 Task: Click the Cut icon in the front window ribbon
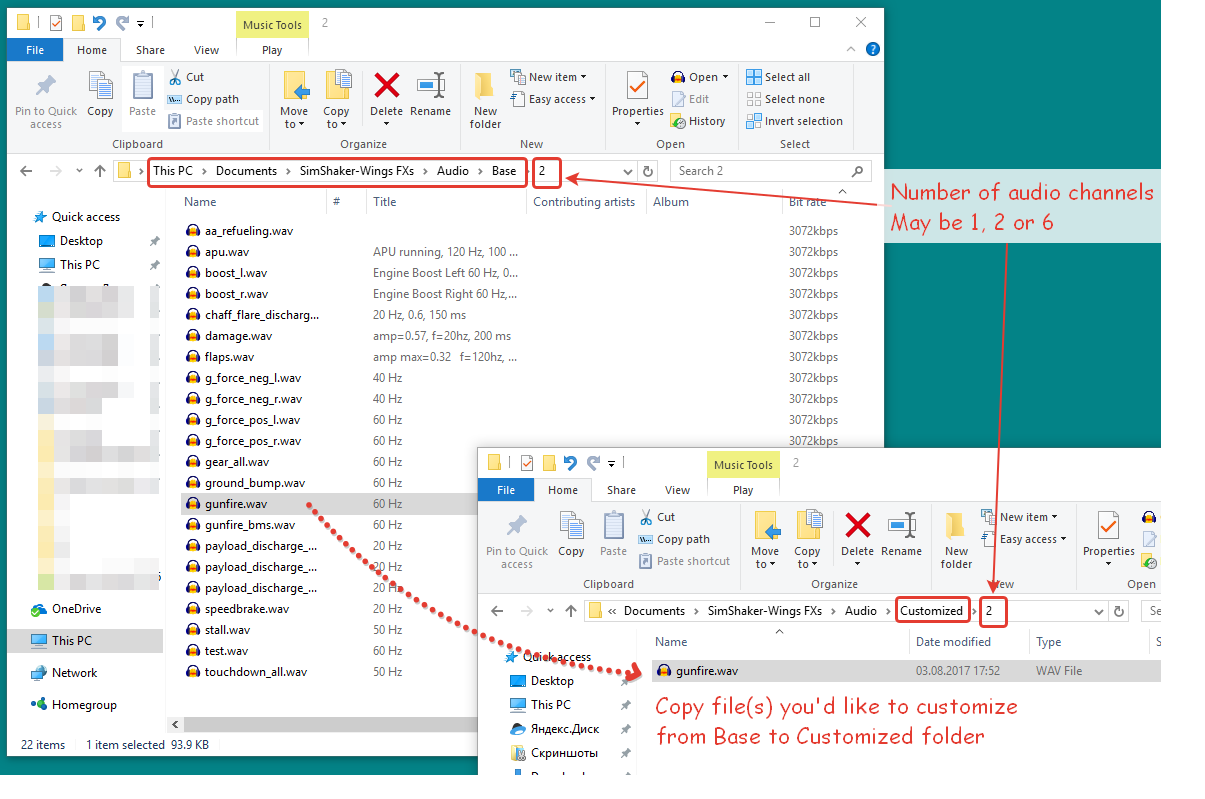tap(645, 517)
